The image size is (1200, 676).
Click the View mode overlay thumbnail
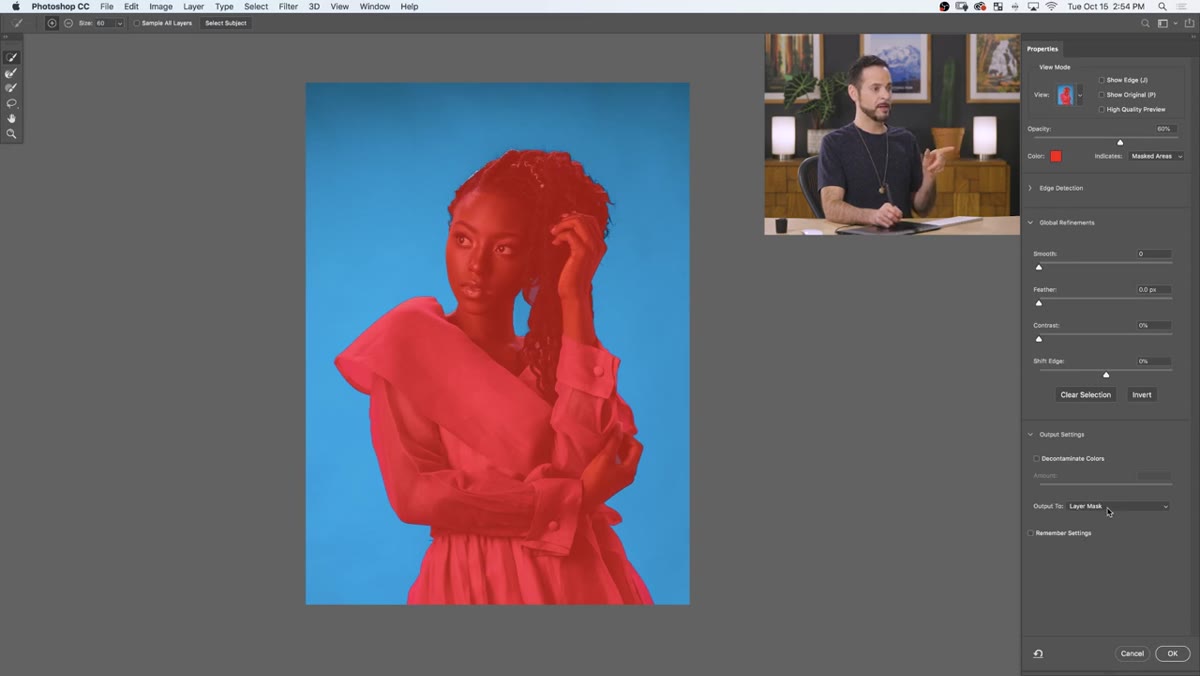[1066, 96]
